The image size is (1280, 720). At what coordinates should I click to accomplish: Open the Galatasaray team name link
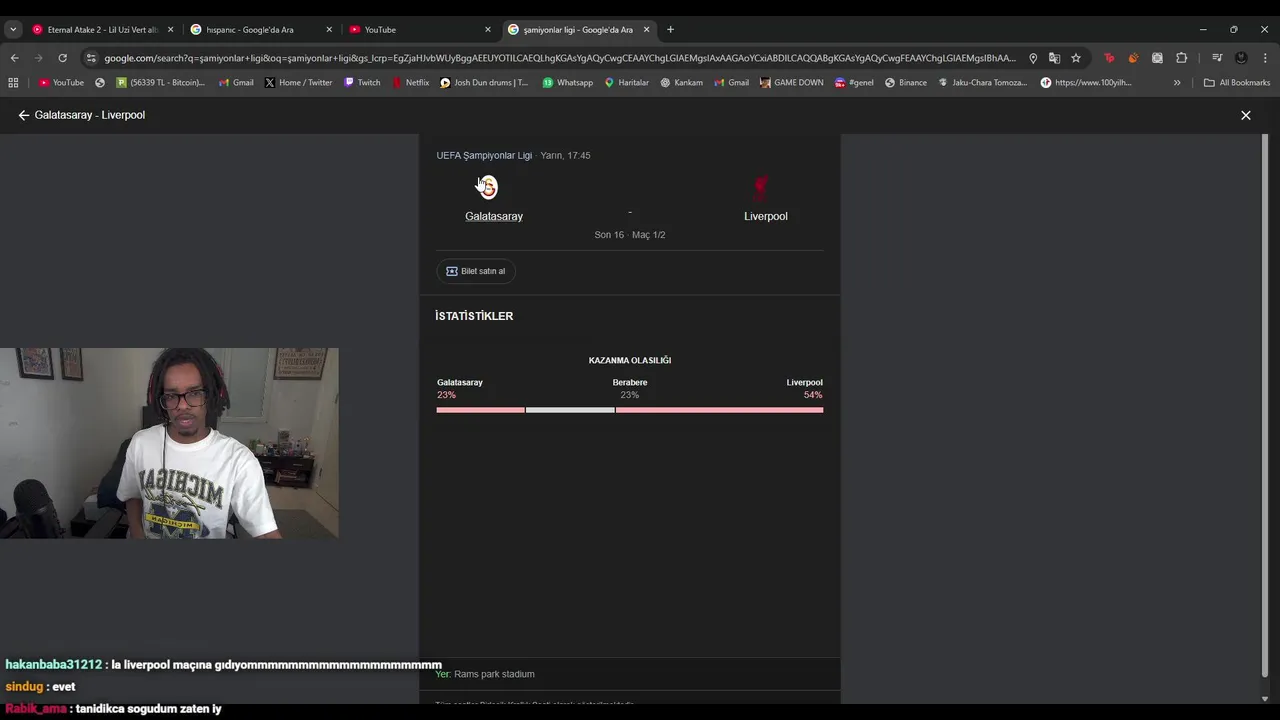494,216
